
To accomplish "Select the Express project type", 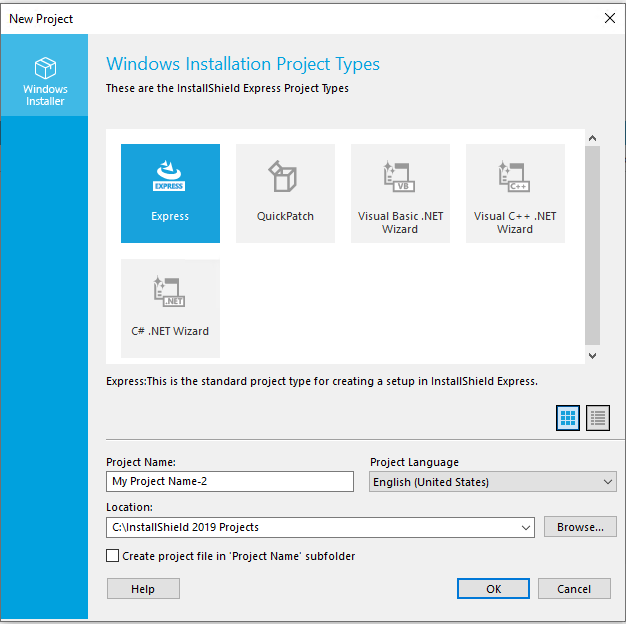I will coord(170,193).
